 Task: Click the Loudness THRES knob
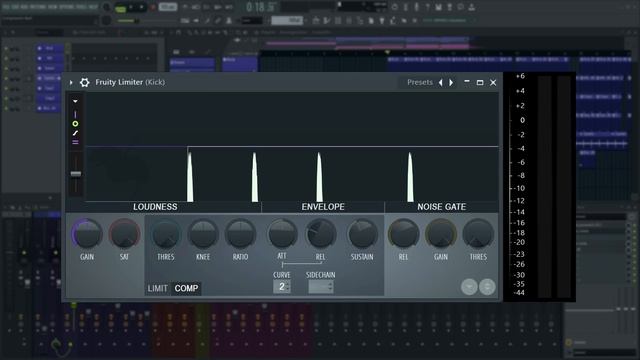[x=166, y=234]
